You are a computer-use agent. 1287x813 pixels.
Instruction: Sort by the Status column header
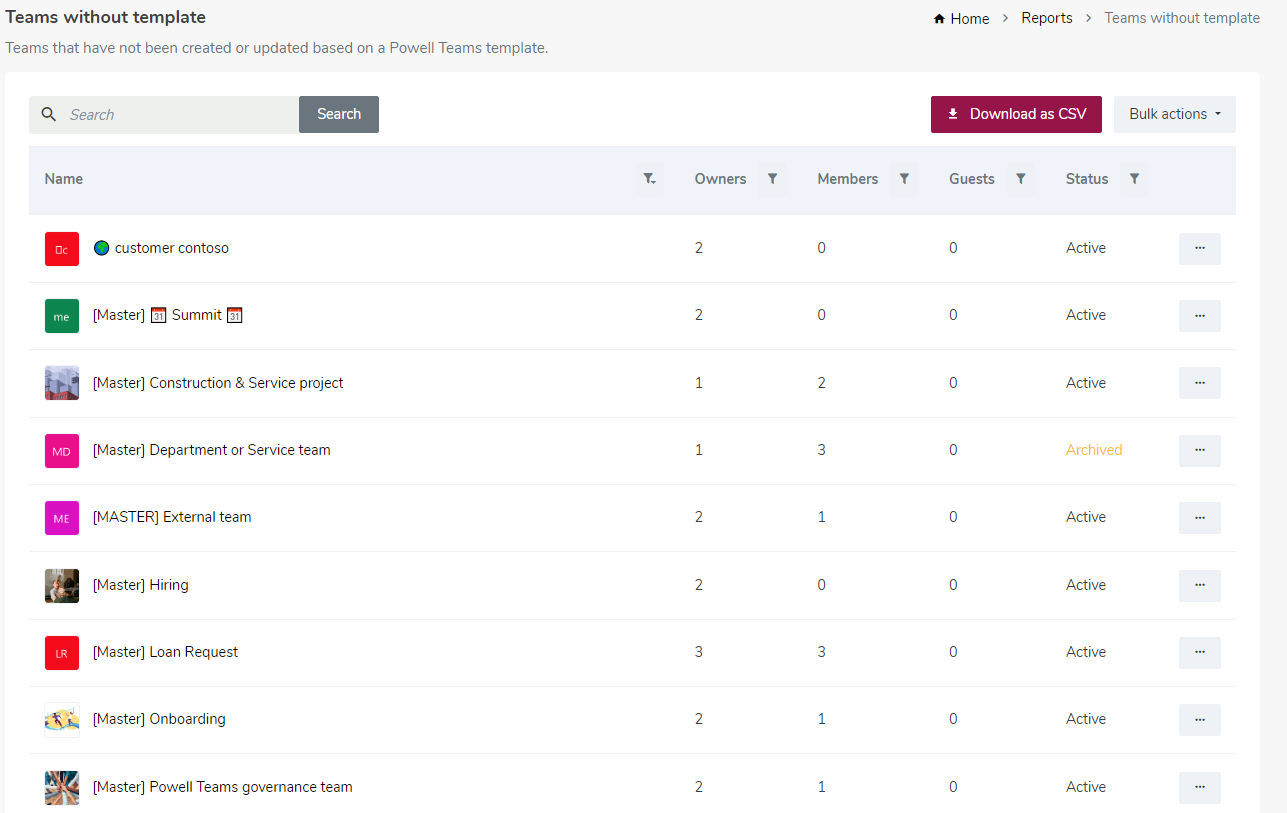(1087, 179)
